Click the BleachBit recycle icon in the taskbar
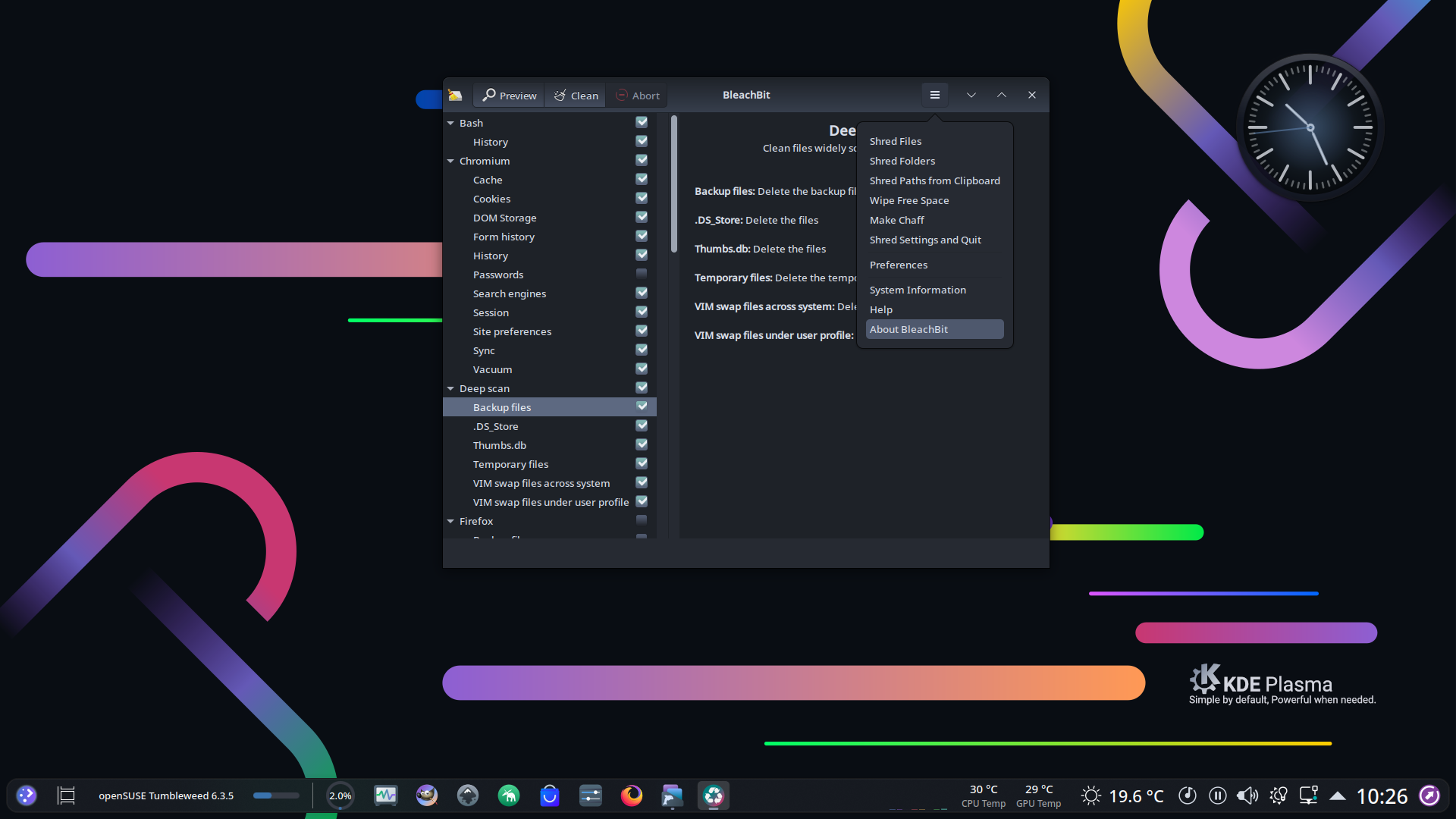Viewport: 1456px width, 819px height. click(x=714, y=795)
